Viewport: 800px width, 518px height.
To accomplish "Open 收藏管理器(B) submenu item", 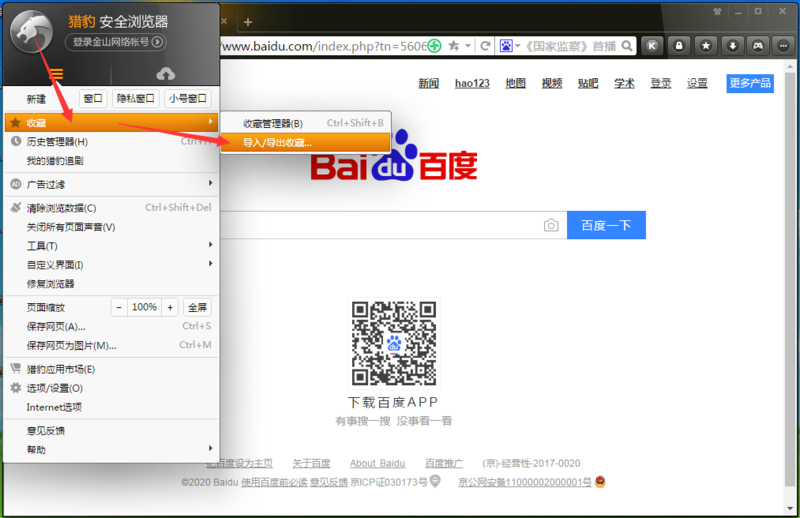I will pos(306,124).
